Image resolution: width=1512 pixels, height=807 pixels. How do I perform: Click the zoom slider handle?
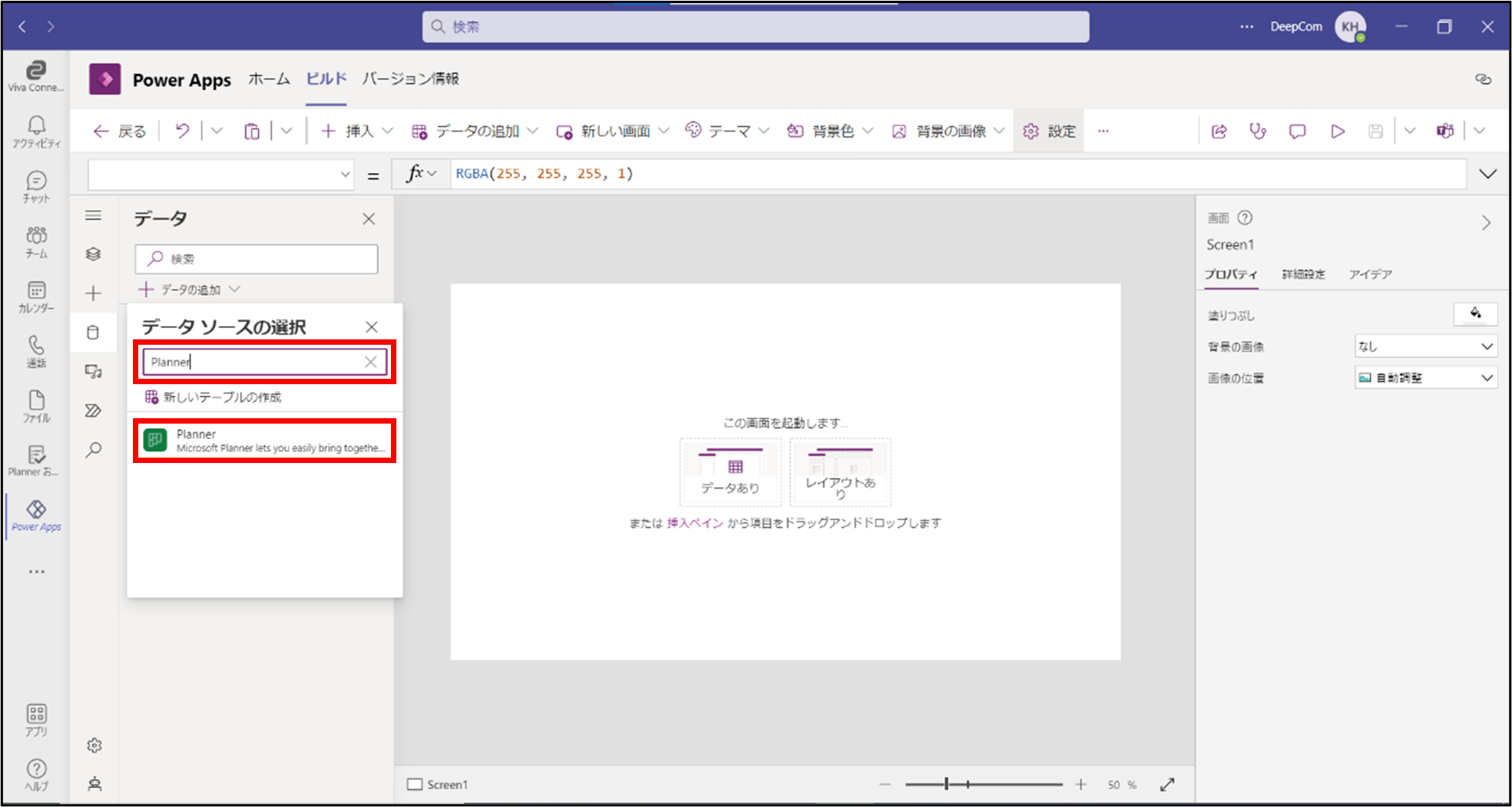(x=946, y=785)
